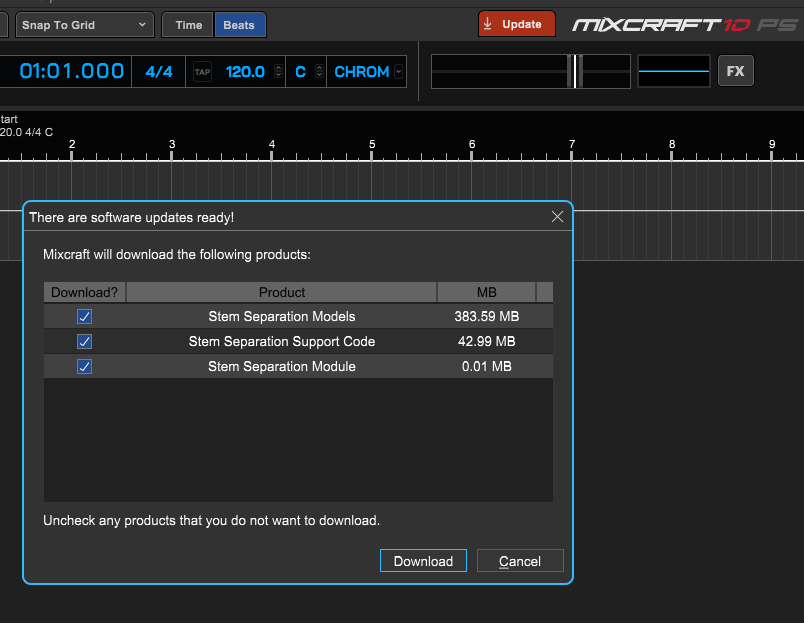Adjust project key with stepper arrows
This screenshot has height=623, width=804.
(319, 71)
